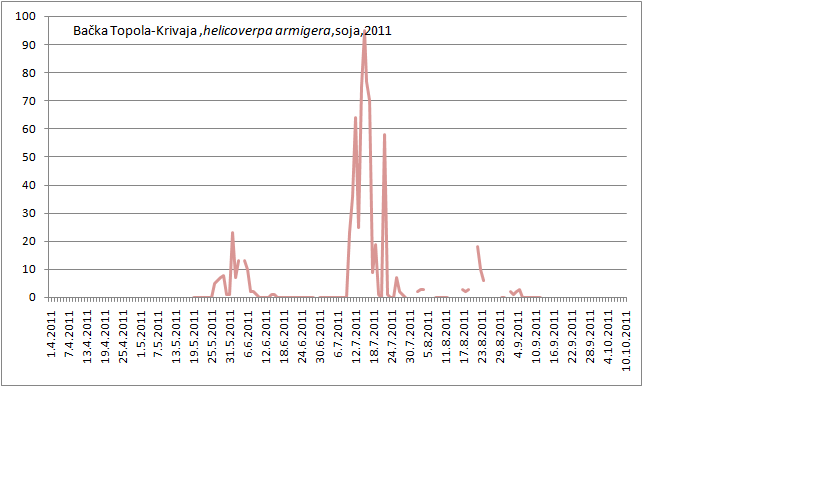
Task: Click the x-axis date 12.7.2011
Action: click(x=356, y=338)
